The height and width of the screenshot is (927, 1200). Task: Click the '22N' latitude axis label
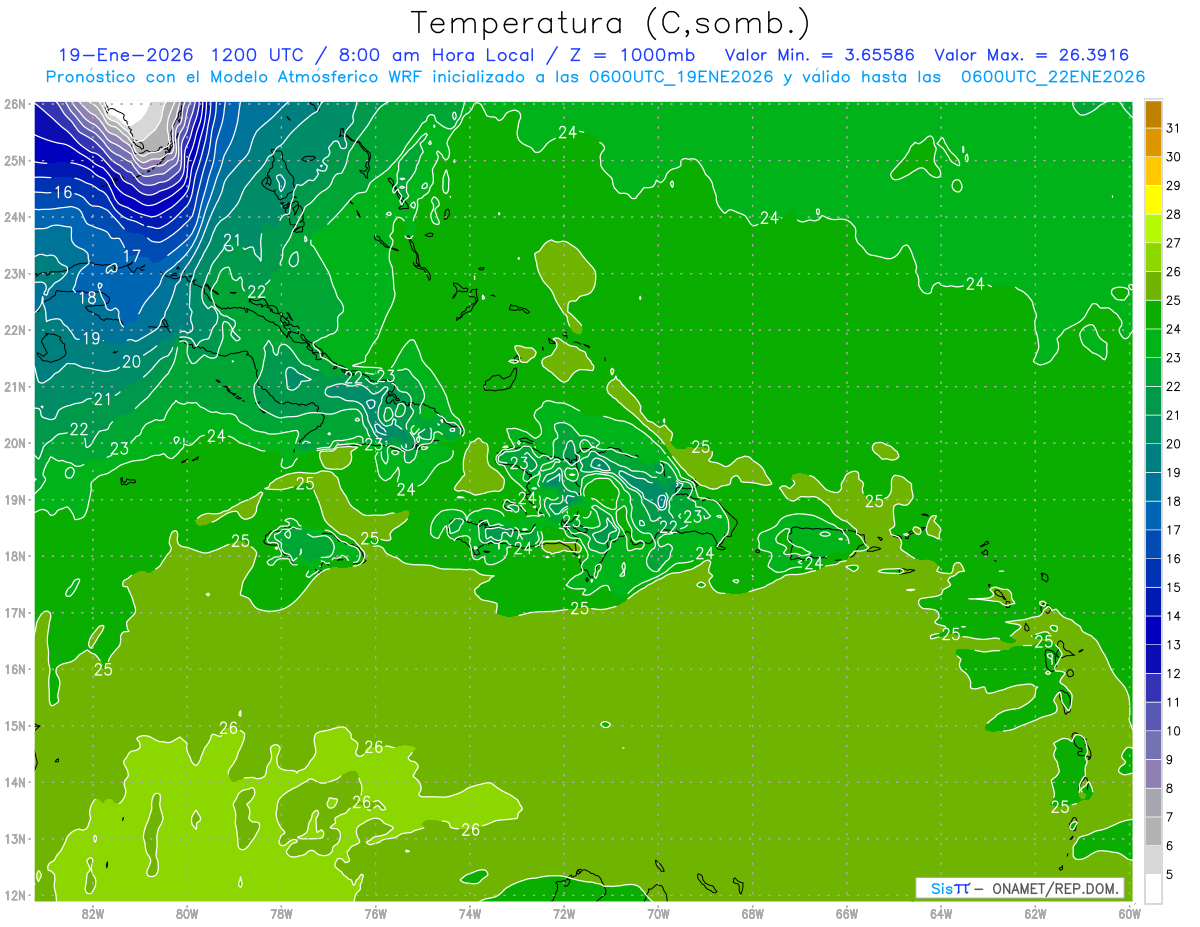pos(14,329)
